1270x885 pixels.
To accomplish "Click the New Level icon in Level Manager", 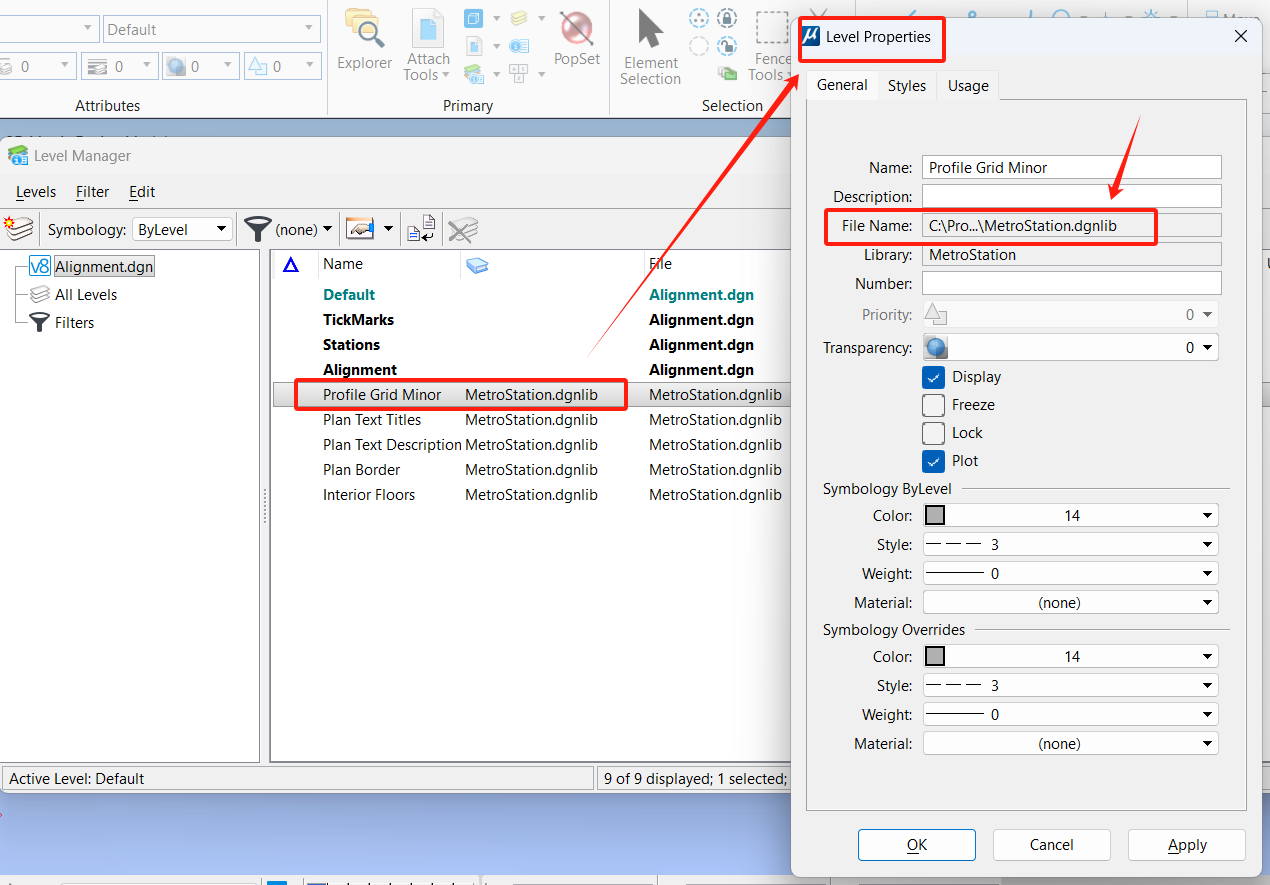I will [x=19, y=229].
